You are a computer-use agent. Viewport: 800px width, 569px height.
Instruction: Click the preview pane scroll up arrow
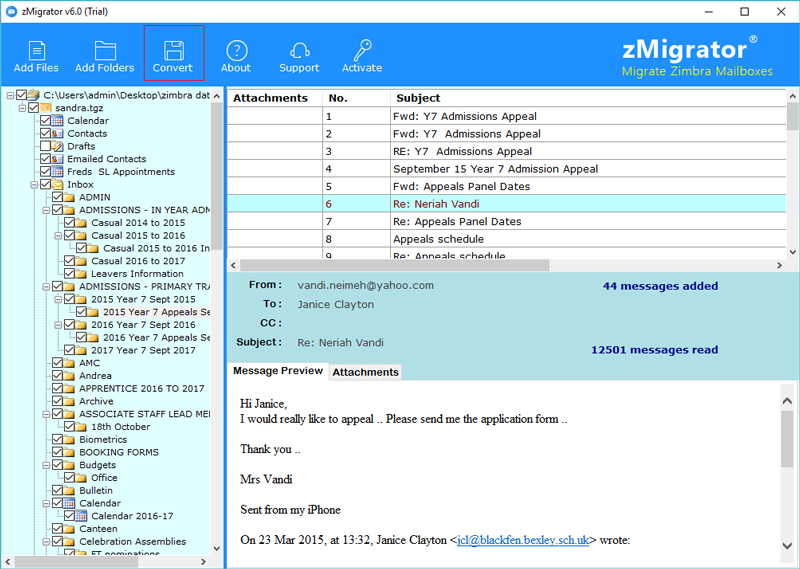point(787,401)
